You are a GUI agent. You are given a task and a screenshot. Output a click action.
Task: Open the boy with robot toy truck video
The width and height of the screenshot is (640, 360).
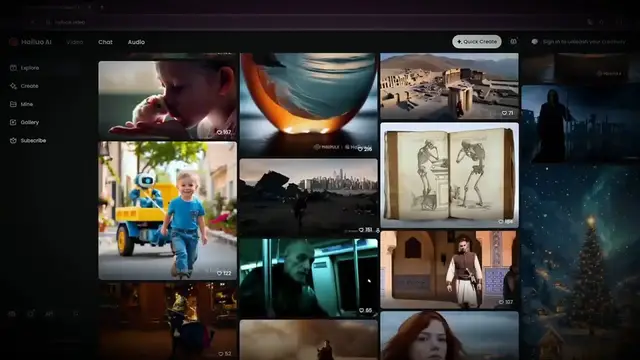coord(167,211)
